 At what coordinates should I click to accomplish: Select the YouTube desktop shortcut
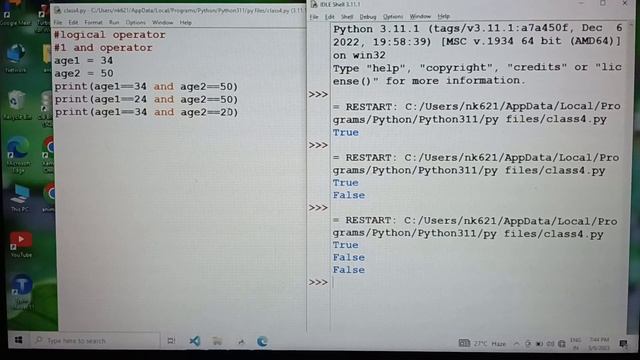click(x=21, y=244)
